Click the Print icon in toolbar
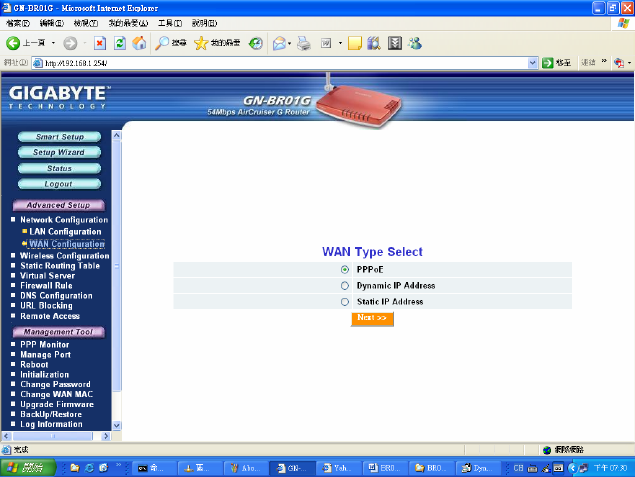This screenshot has height=477, width=635. point(304,43)
